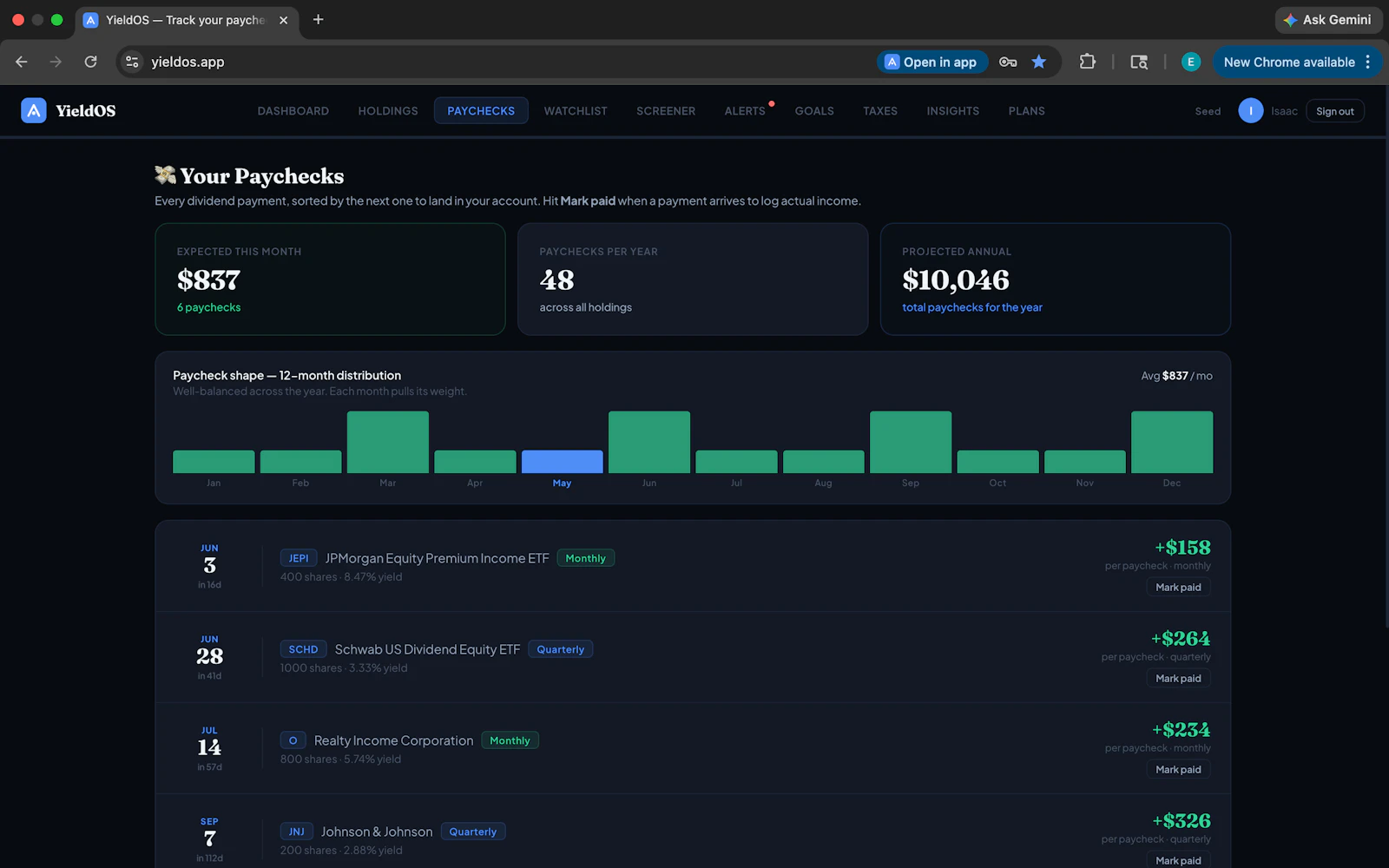Sign out of YieldOS

[1335, 111]
